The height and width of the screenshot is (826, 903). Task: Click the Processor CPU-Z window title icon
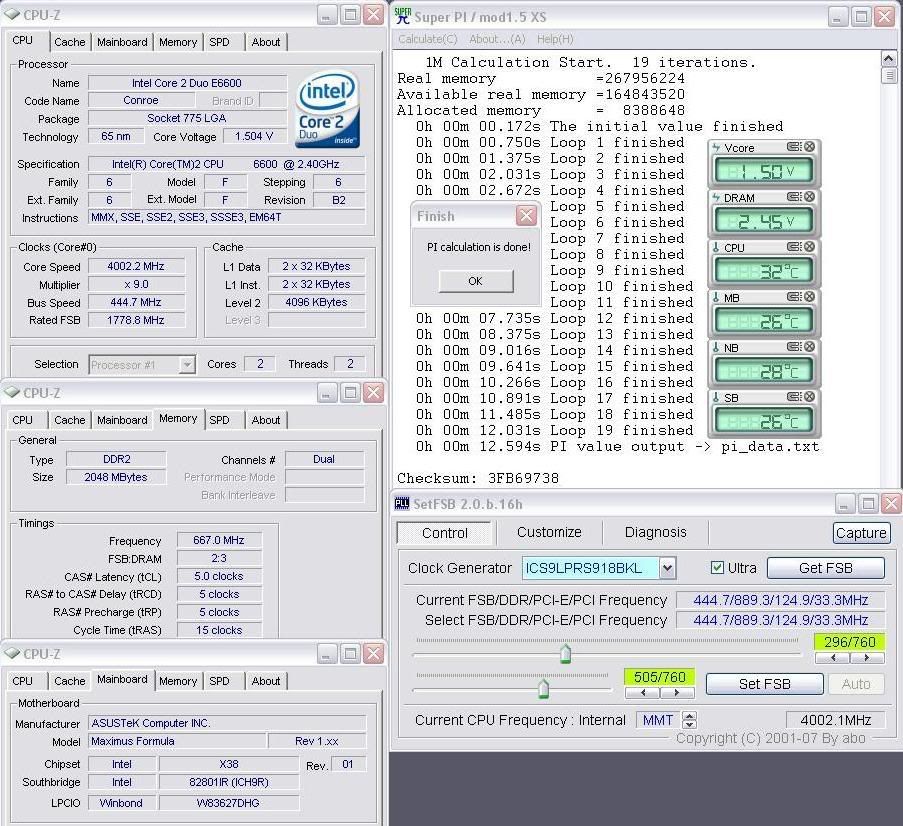point(12,14)
